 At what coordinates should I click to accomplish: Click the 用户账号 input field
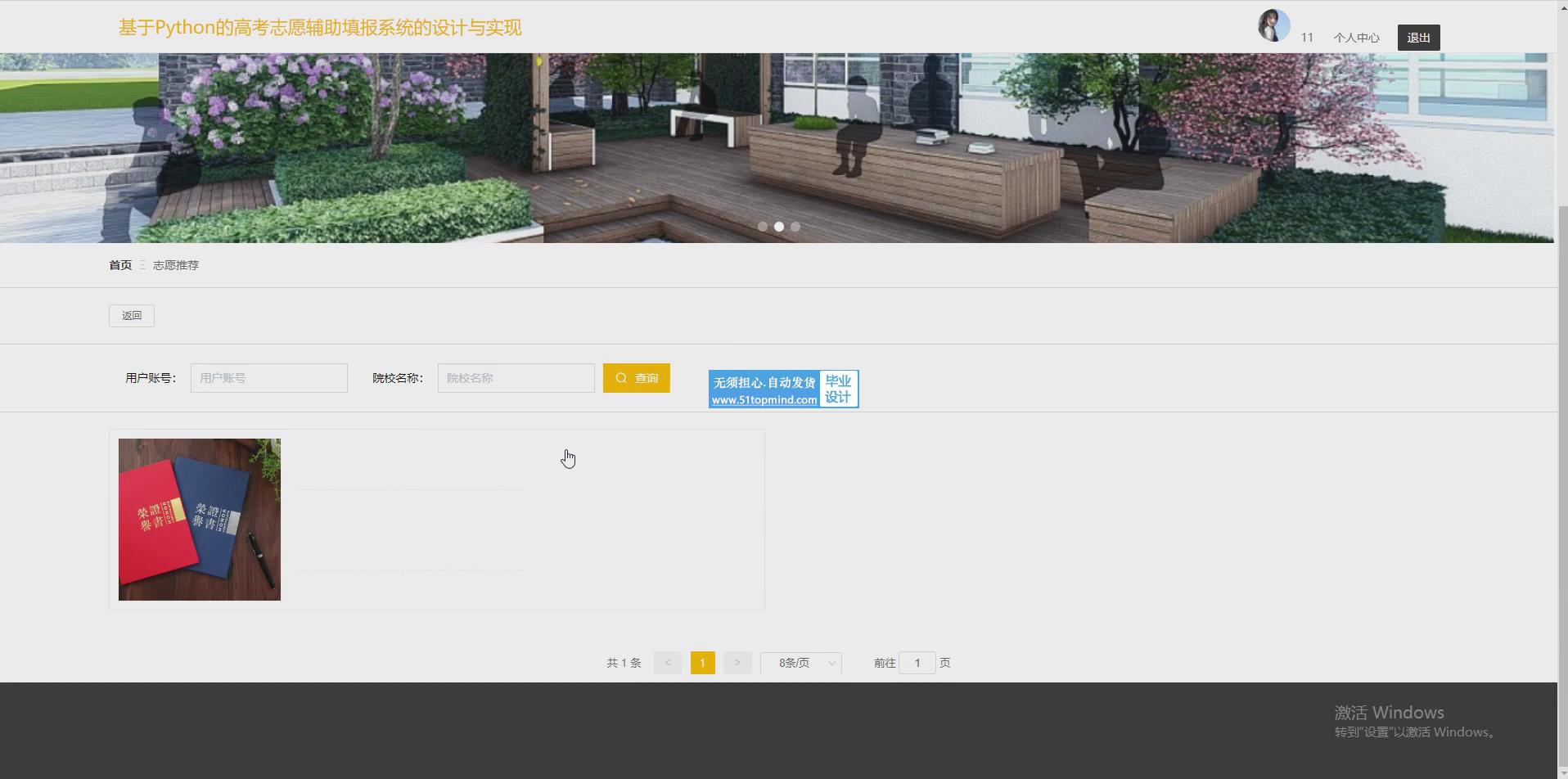tap(269, 378)
